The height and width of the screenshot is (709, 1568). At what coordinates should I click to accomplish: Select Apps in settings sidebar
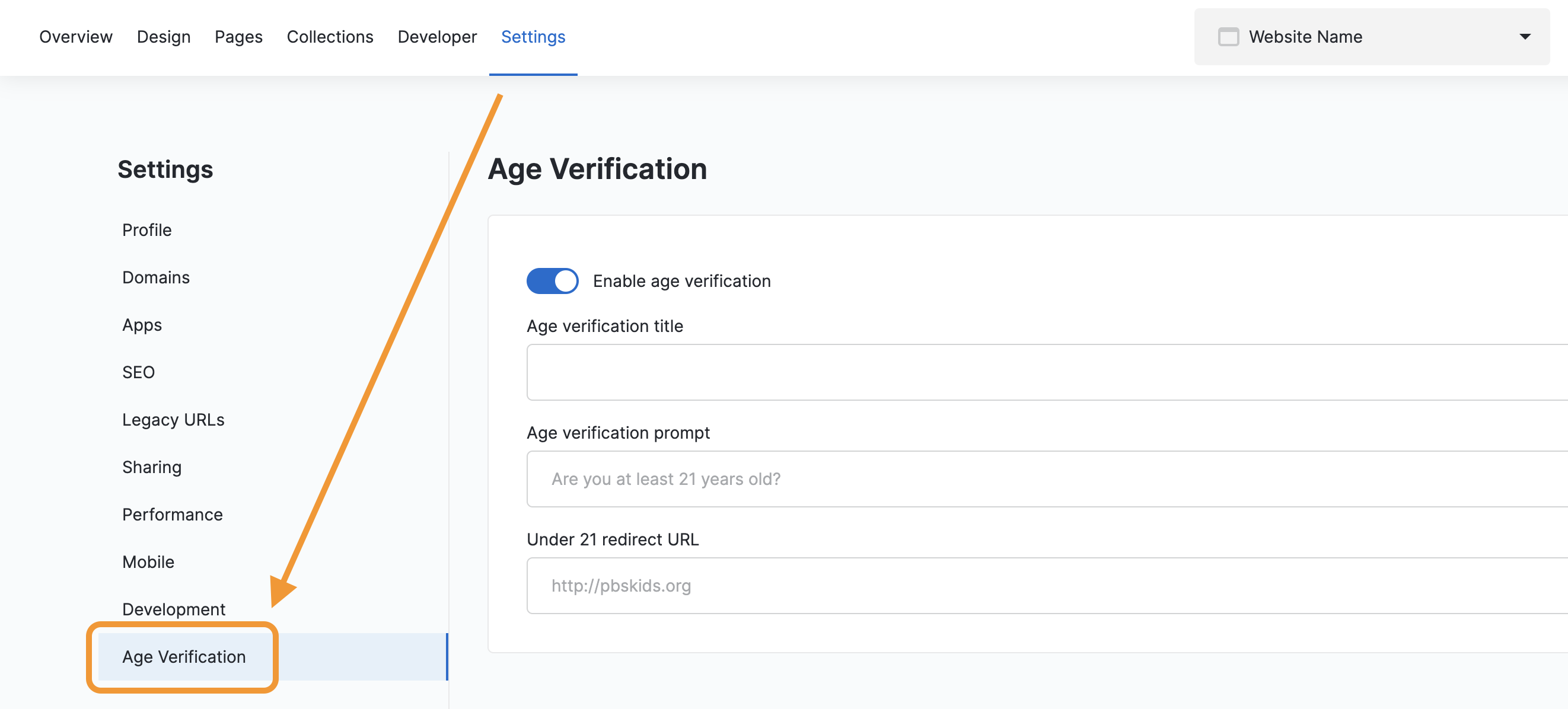coord(142,325)
